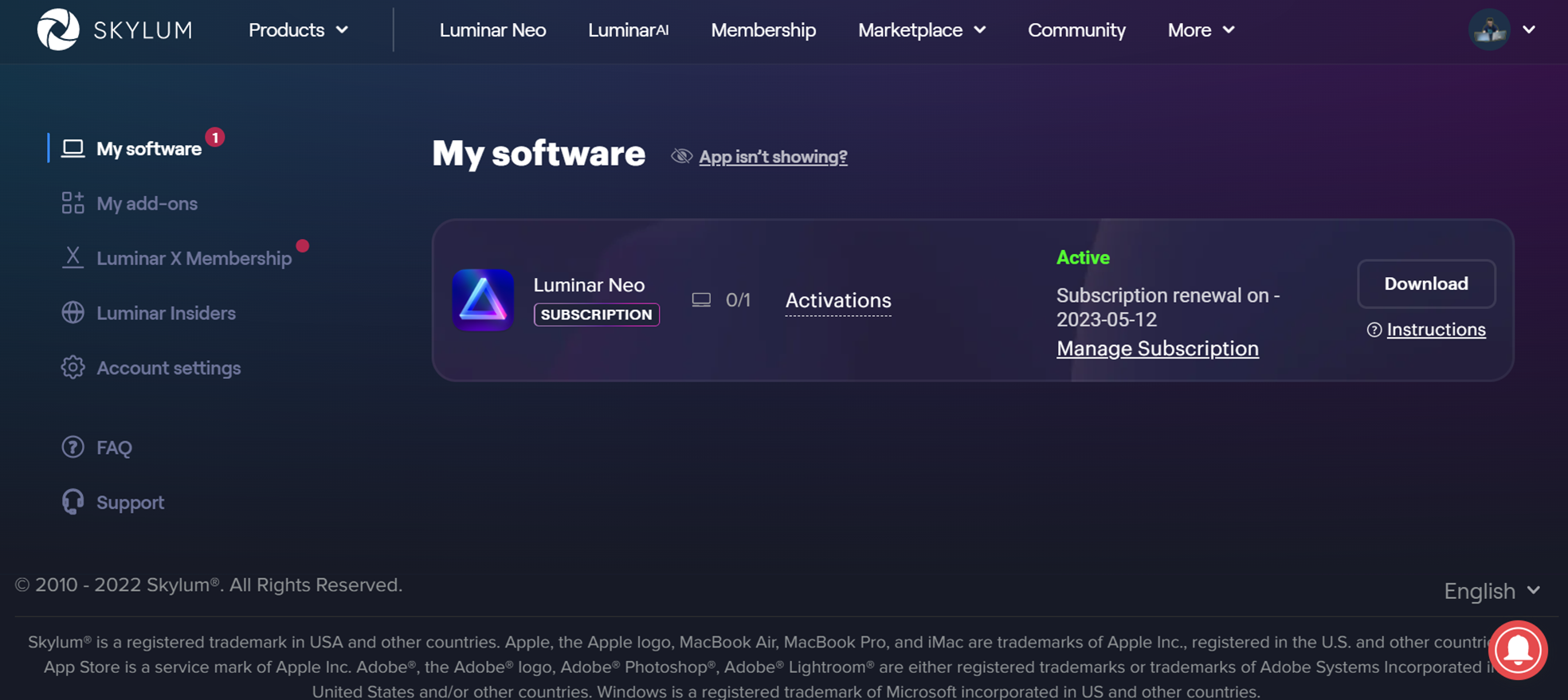Open FAQ in sidebar
Screen dimensions: 1568x700
(x=114, y=448)
